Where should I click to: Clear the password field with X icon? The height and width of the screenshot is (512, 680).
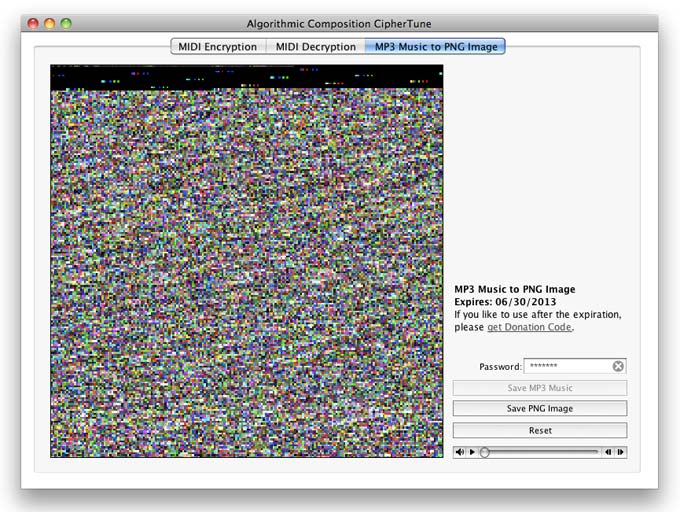point(618,366)
